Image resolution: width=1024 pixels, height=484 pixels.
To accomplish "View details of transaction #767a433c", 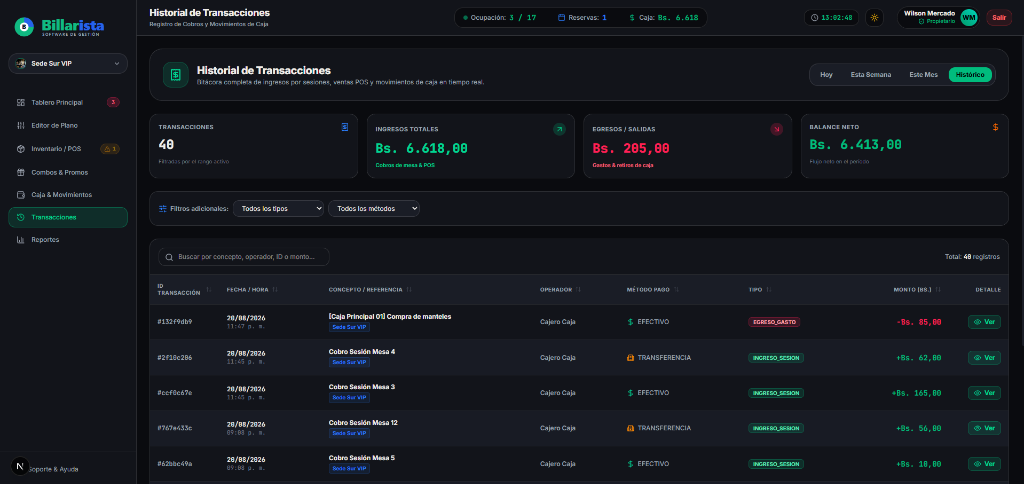I will [x=984, y=428].
